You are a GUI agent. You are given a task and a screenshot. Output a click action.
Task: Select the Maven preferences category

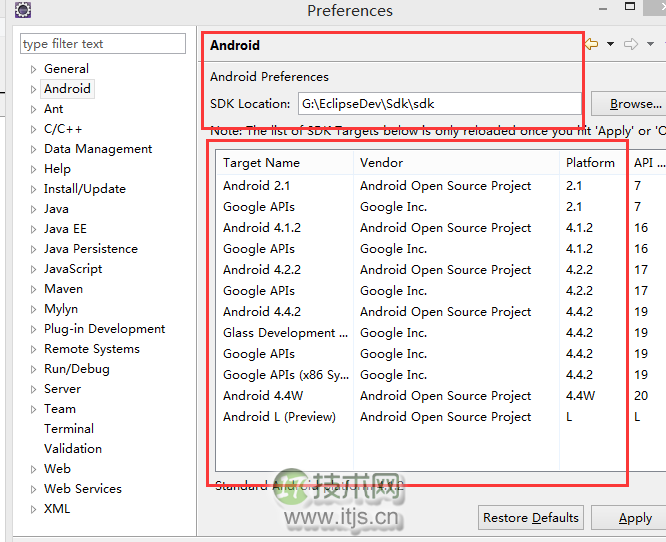point(63,289)
